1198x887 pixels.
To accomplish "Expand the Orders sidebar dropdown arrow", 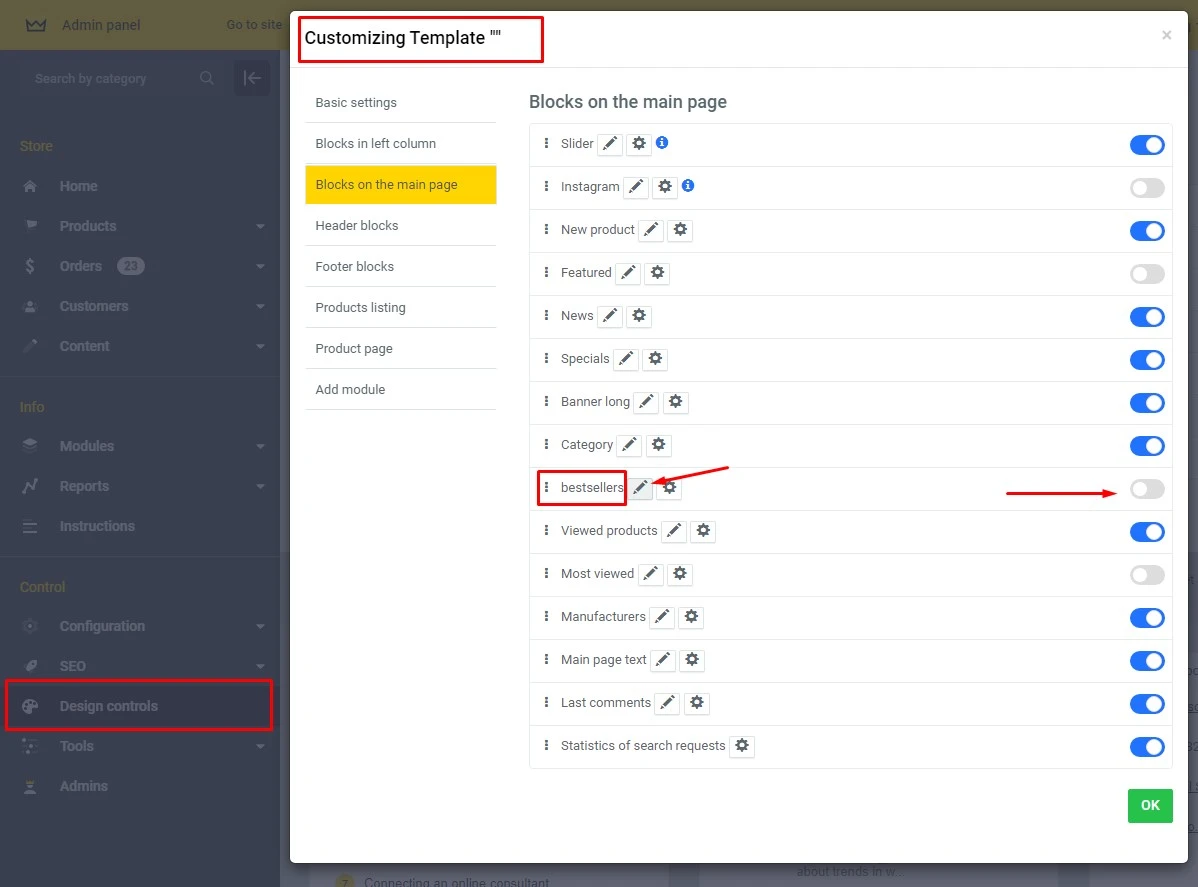I will (260, 267).
